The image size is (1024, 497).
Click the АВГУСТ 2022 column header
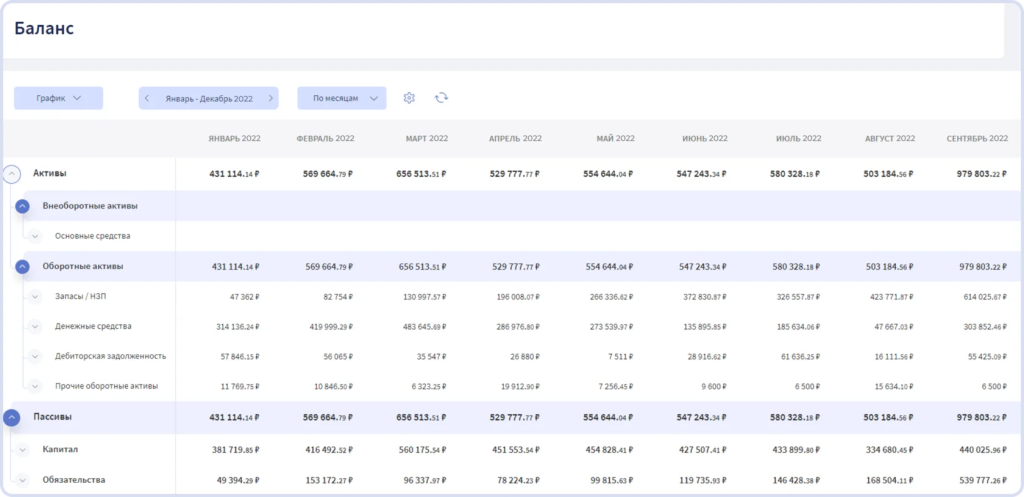(x=889, y=138)
